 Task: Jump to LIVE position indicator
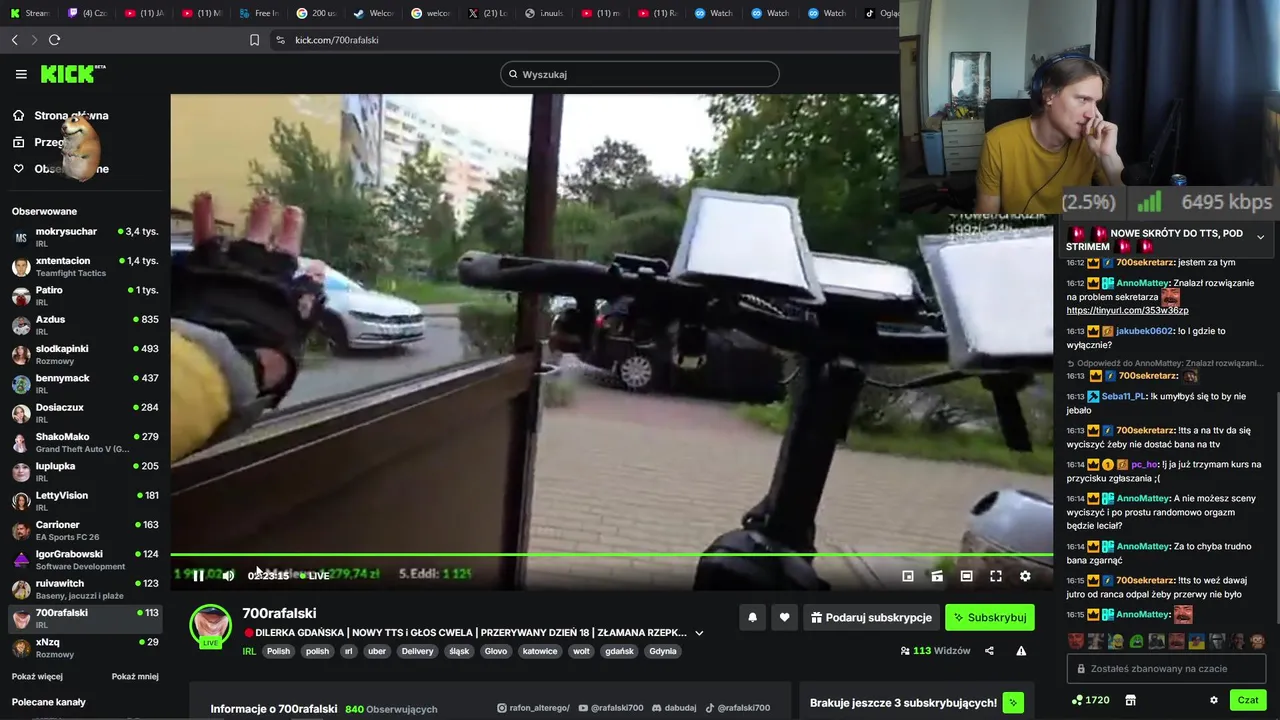[x=315, y=576]
